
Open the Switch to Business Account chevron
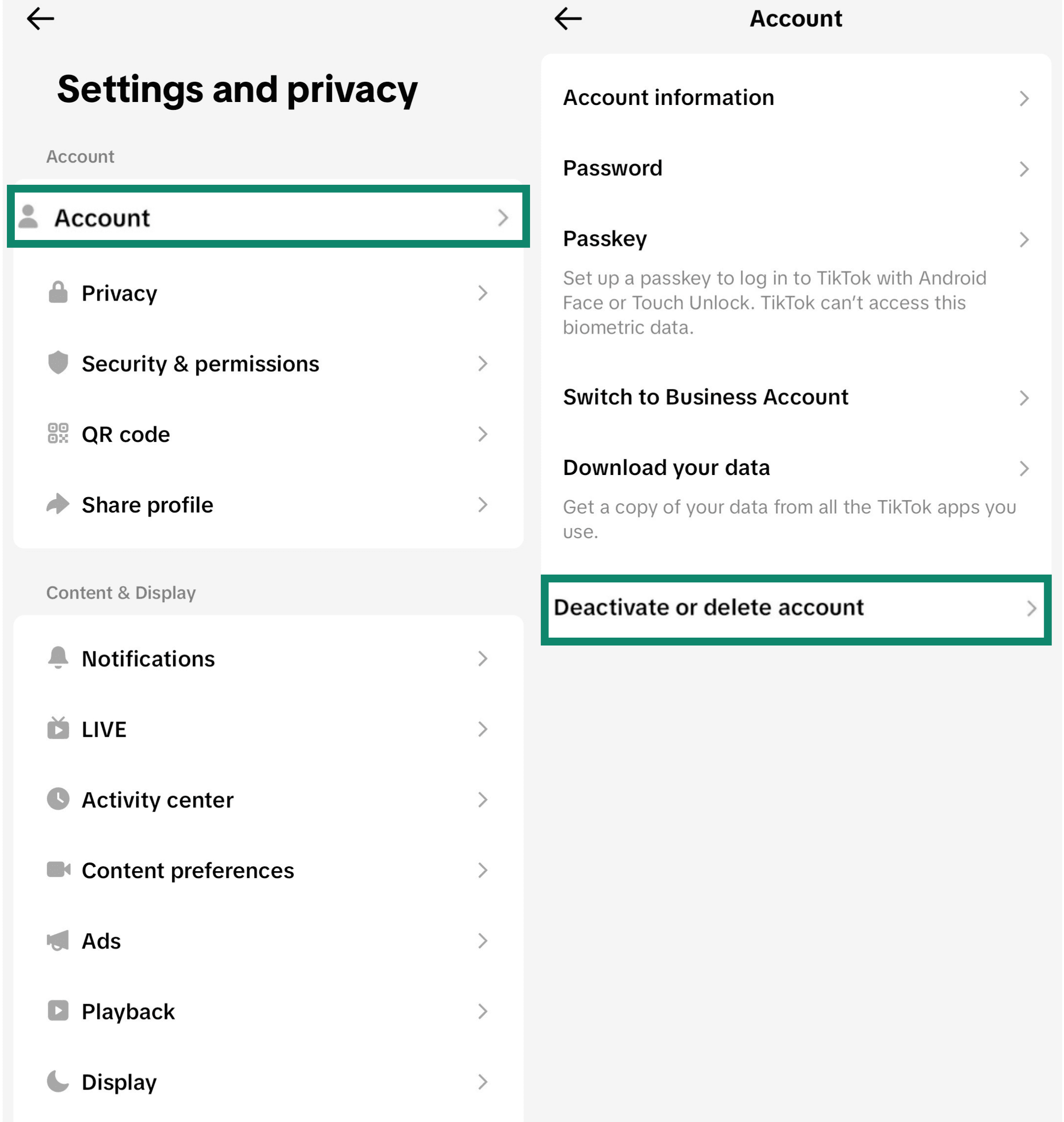pyautogui.click(x=1024, y=398)
